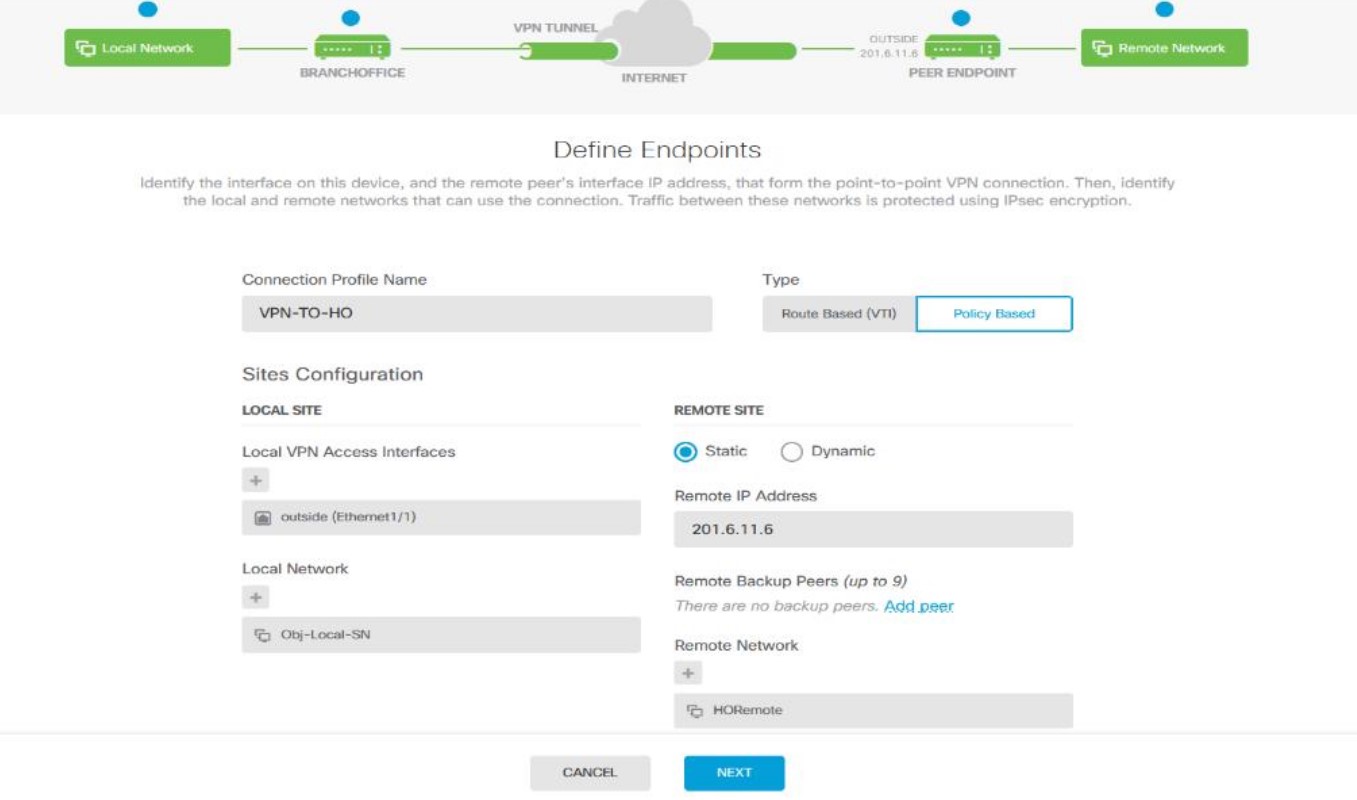Screen dimensions: 1357x800
Task: Click the green Remote Network diagram box
Action: (x=1164, y=48)
